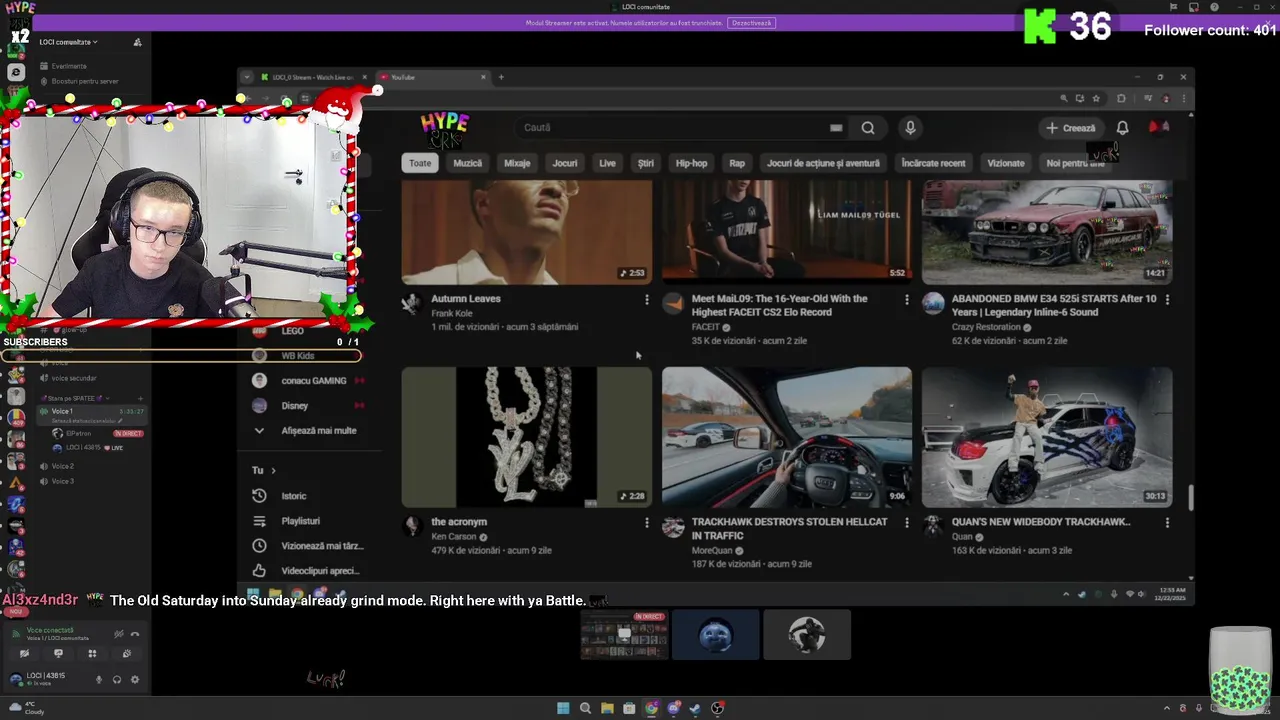
Task: Select the Hip-hop filter chip
Action: coord(691,163)
